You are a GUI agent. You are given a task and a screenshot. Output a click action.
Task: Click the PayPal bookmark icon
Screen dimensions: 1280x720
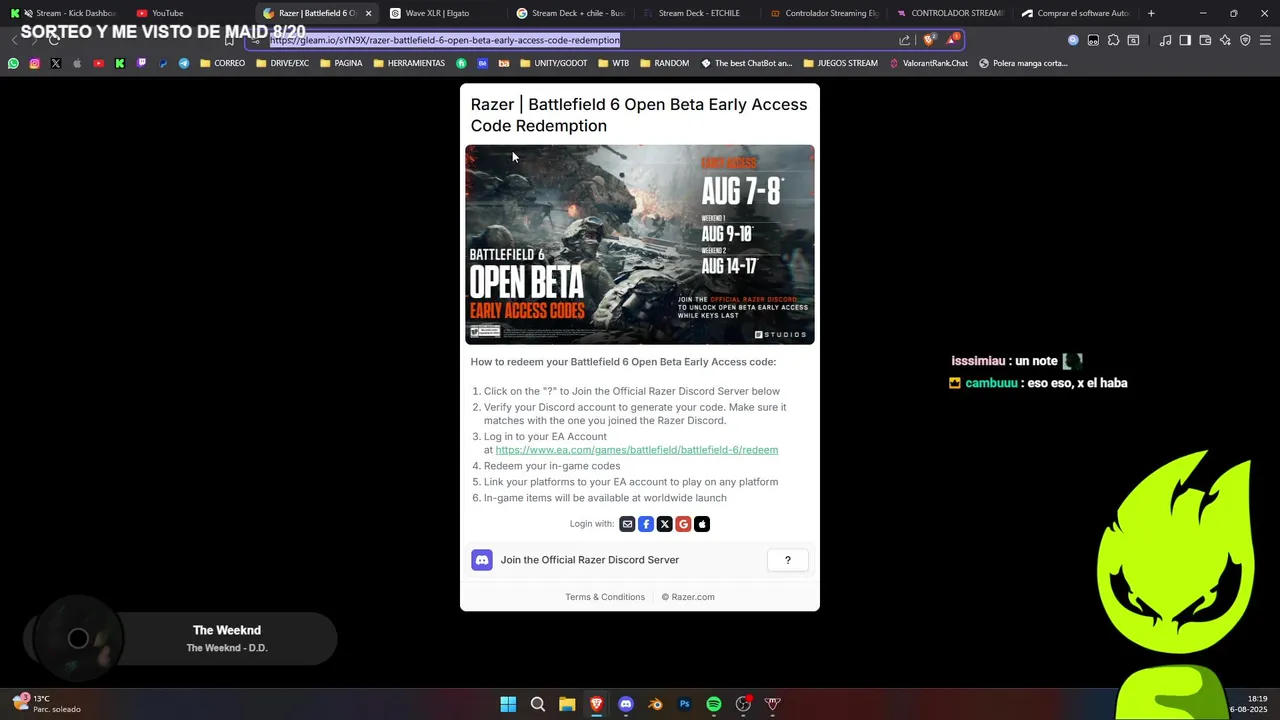point(163,63)
